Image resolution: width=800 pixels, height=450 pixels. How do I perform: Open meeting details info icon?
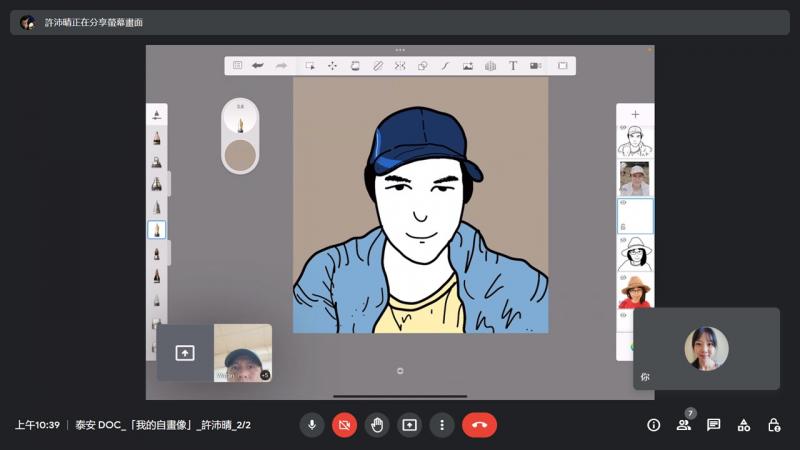pyautogui.click(x=654, y=424)
